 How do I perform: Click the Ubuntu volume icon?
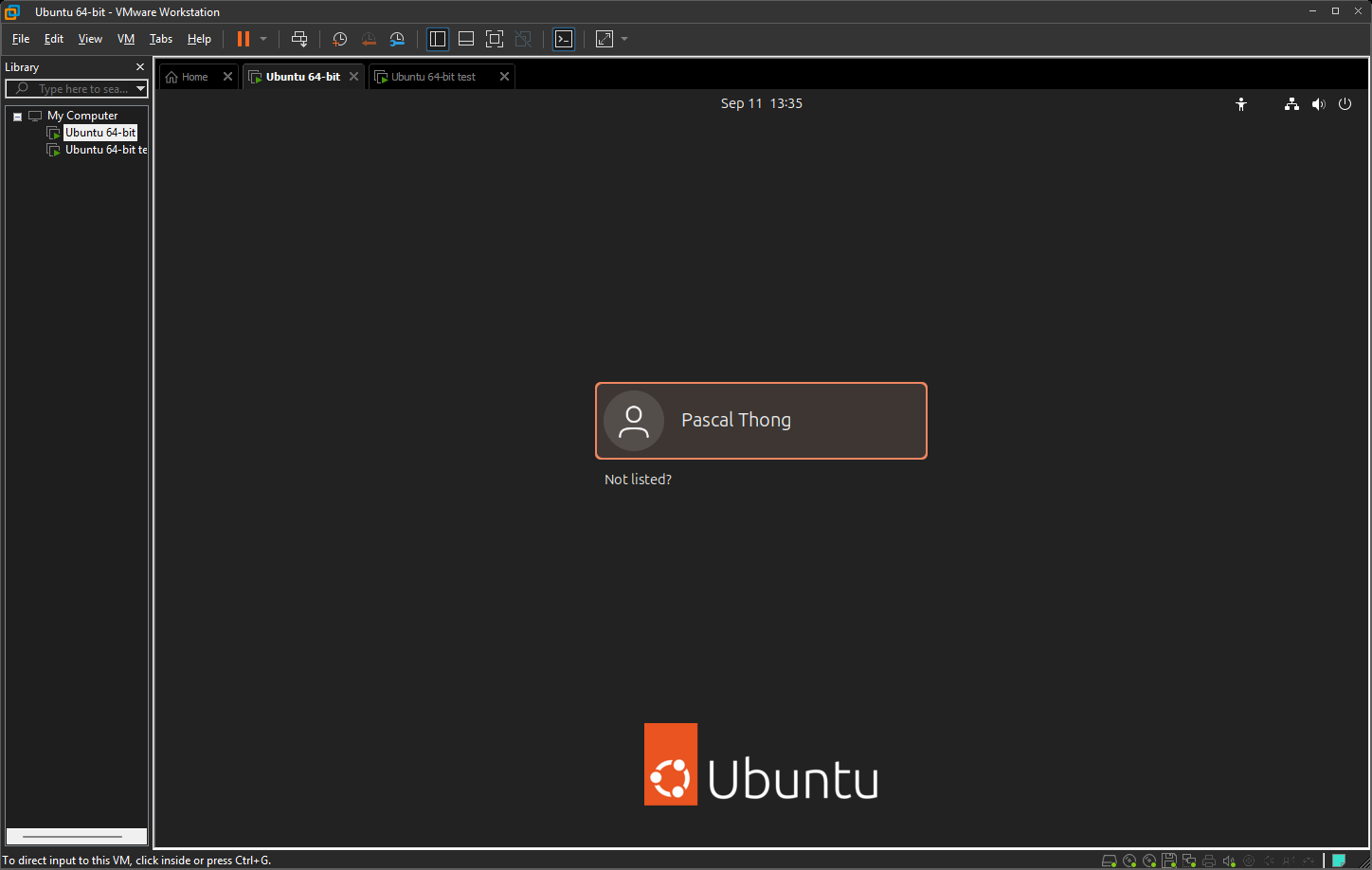[1318, 104]
